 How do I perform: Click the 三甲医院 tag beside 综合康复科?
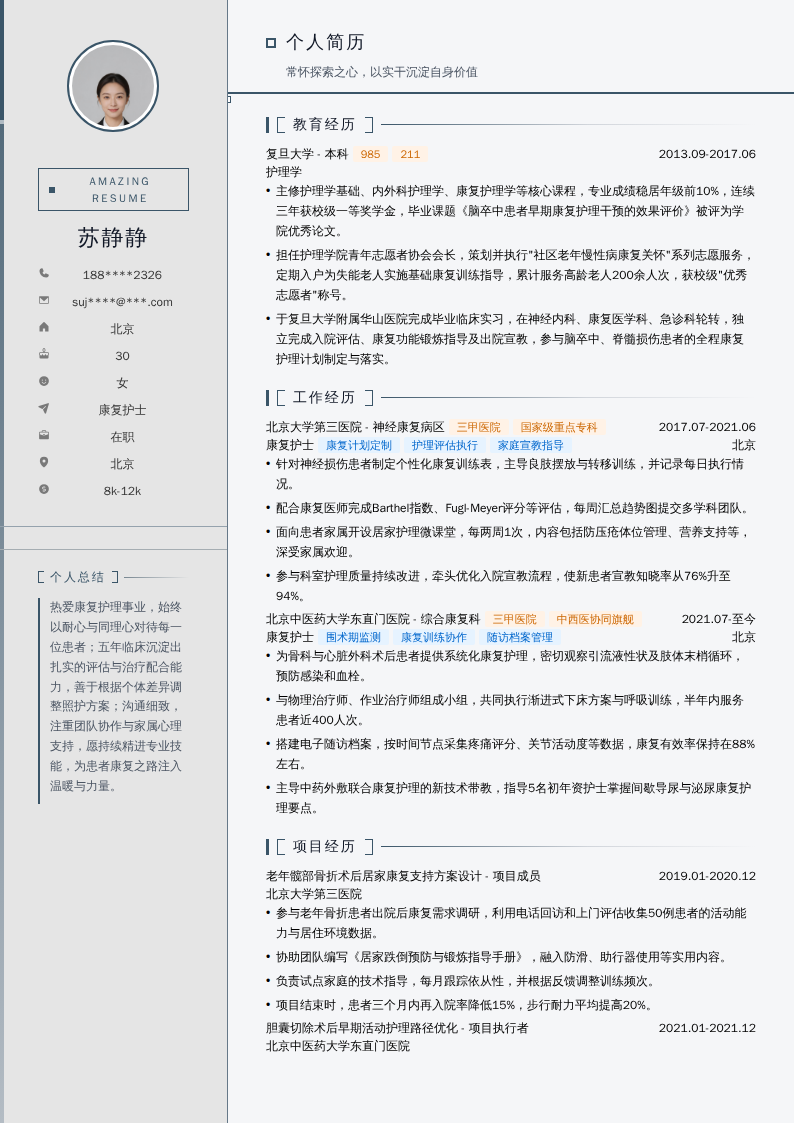[514, 619]
